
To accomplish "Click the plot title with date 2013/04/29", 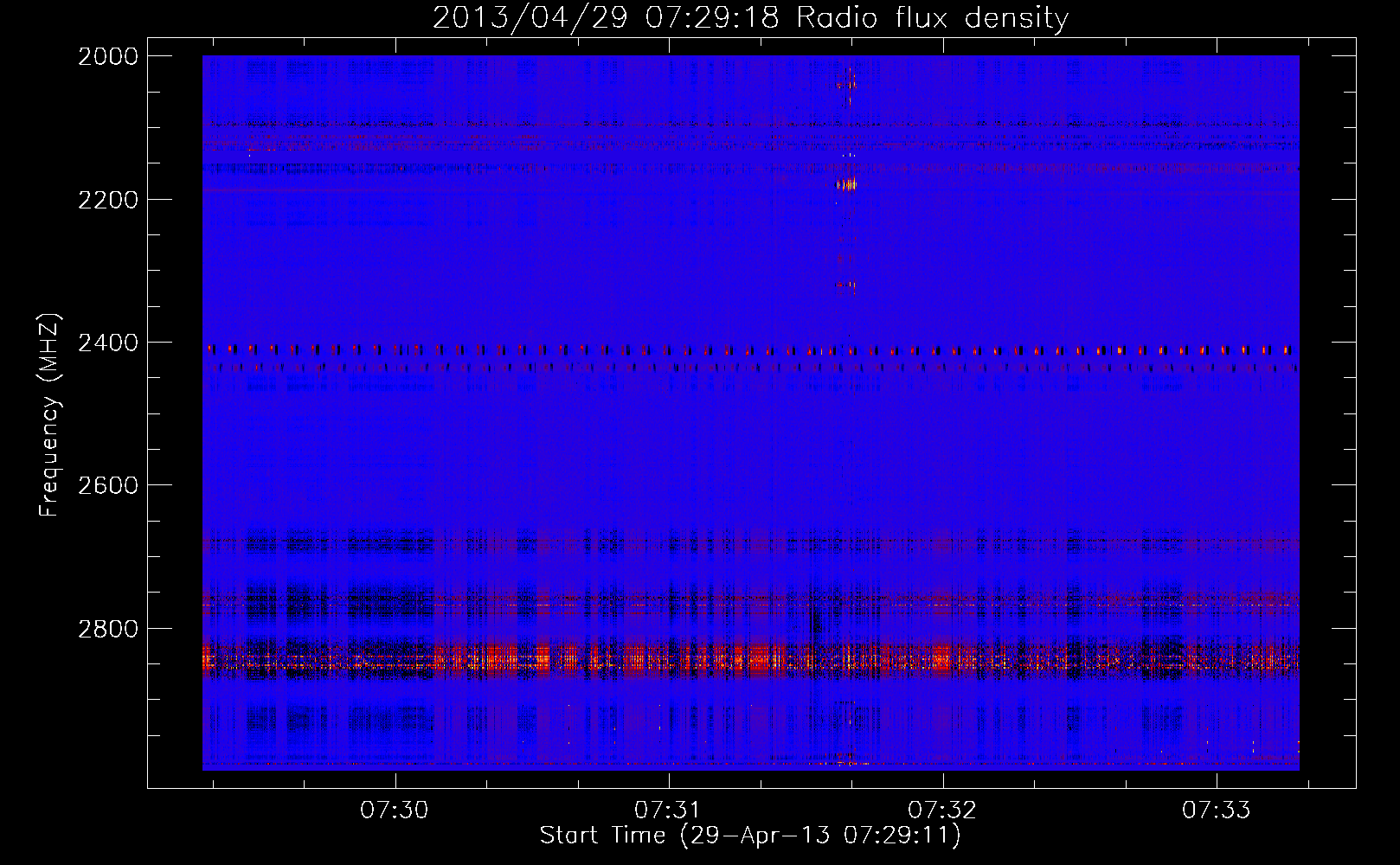I will coord(750,17).
